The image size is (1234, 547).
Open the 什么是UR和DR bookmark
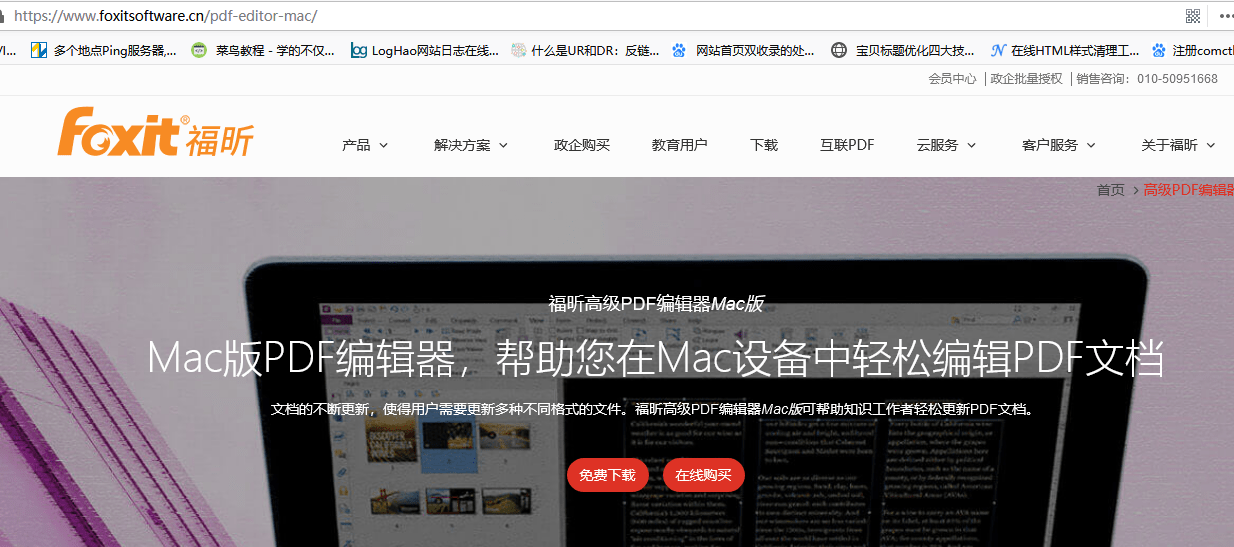(585, 50)
